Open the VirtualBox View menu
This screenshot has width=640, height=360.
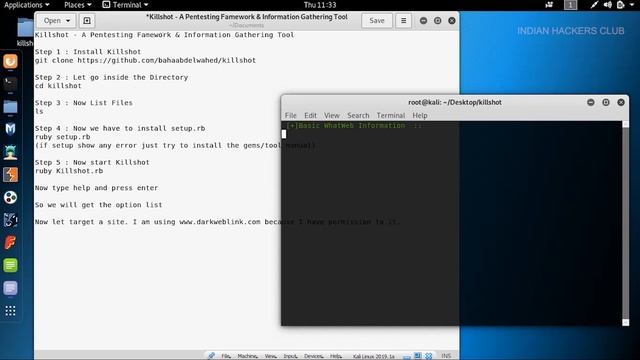coord(270,356)
